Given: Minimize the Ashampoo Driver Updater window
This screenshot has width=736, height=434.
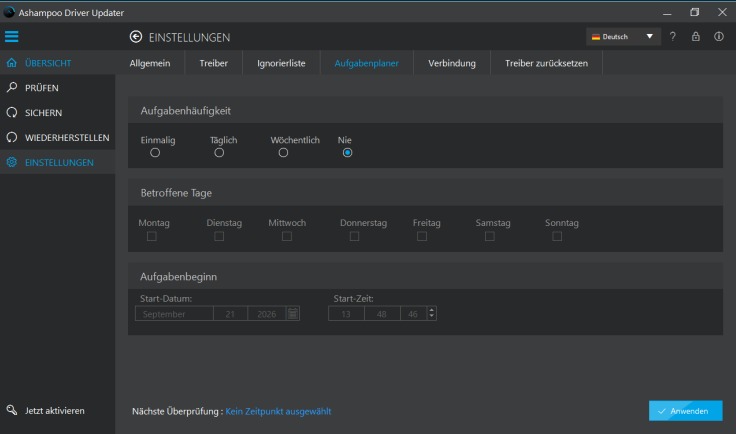Looking at the screenshot, I should (x=667, y=13).
